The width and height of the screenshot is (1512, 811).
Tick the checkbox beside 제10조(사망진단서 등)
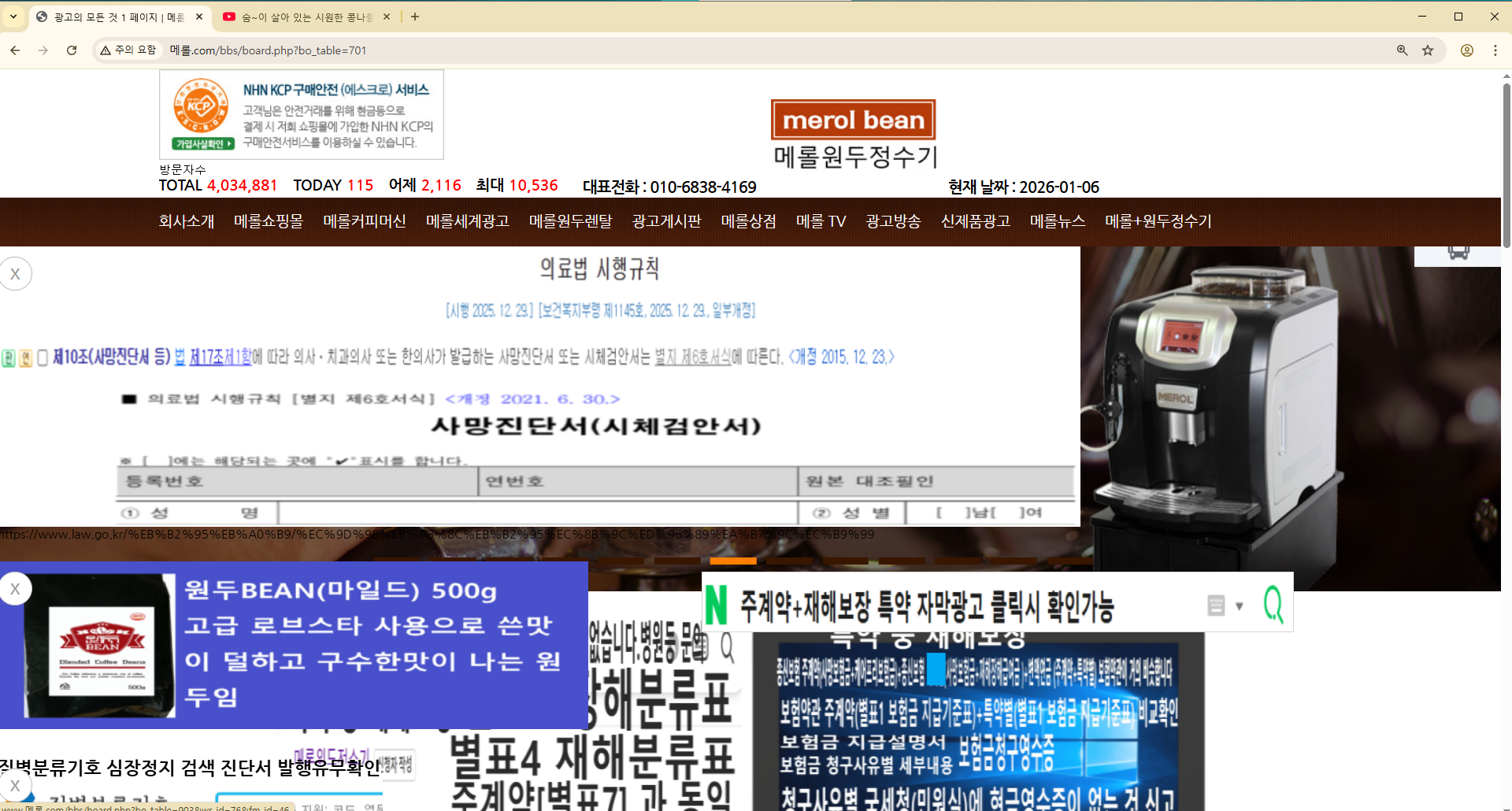point(43,357)
